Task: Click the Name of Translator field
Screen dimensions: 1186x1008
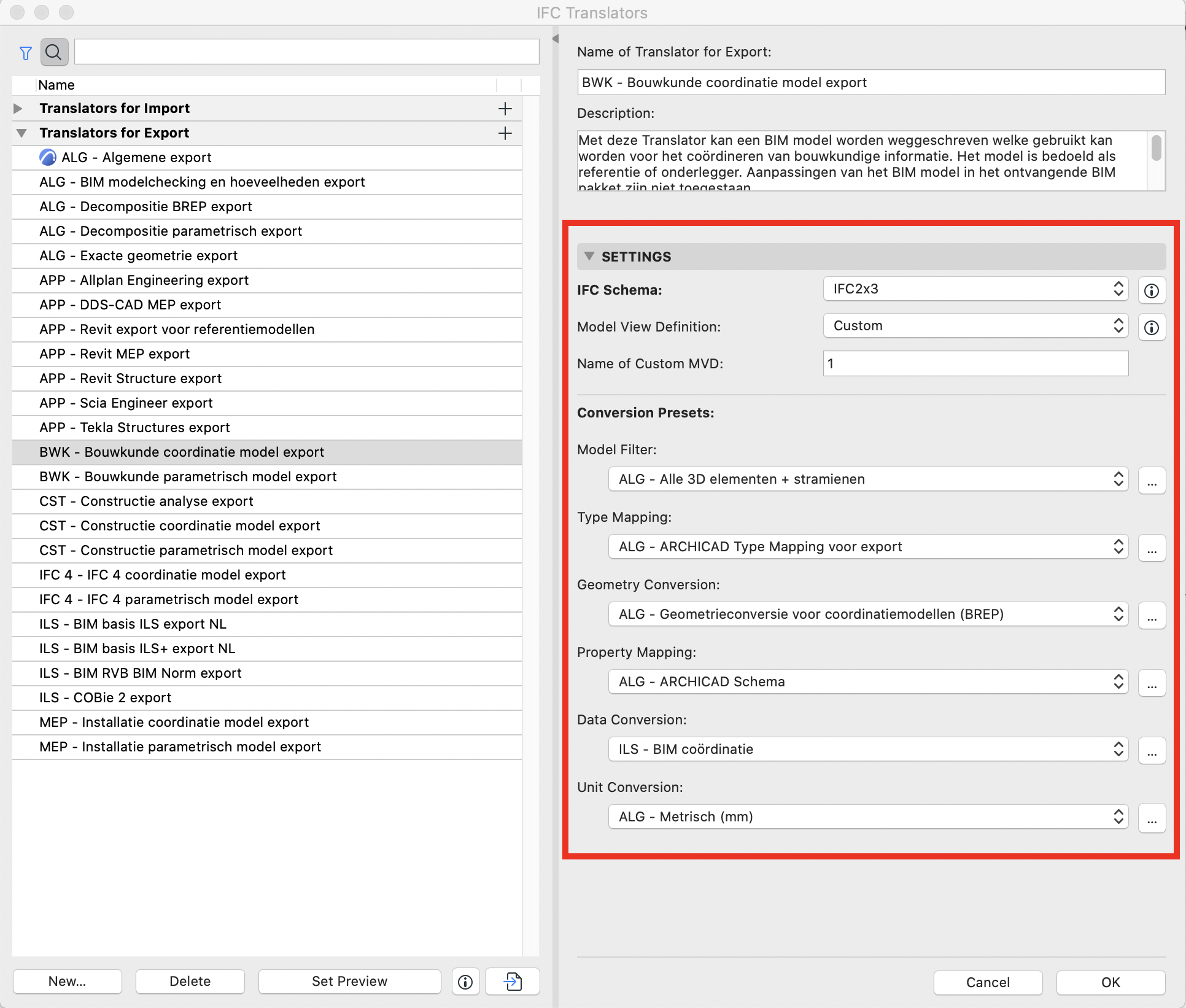Action: coord(871,82)
